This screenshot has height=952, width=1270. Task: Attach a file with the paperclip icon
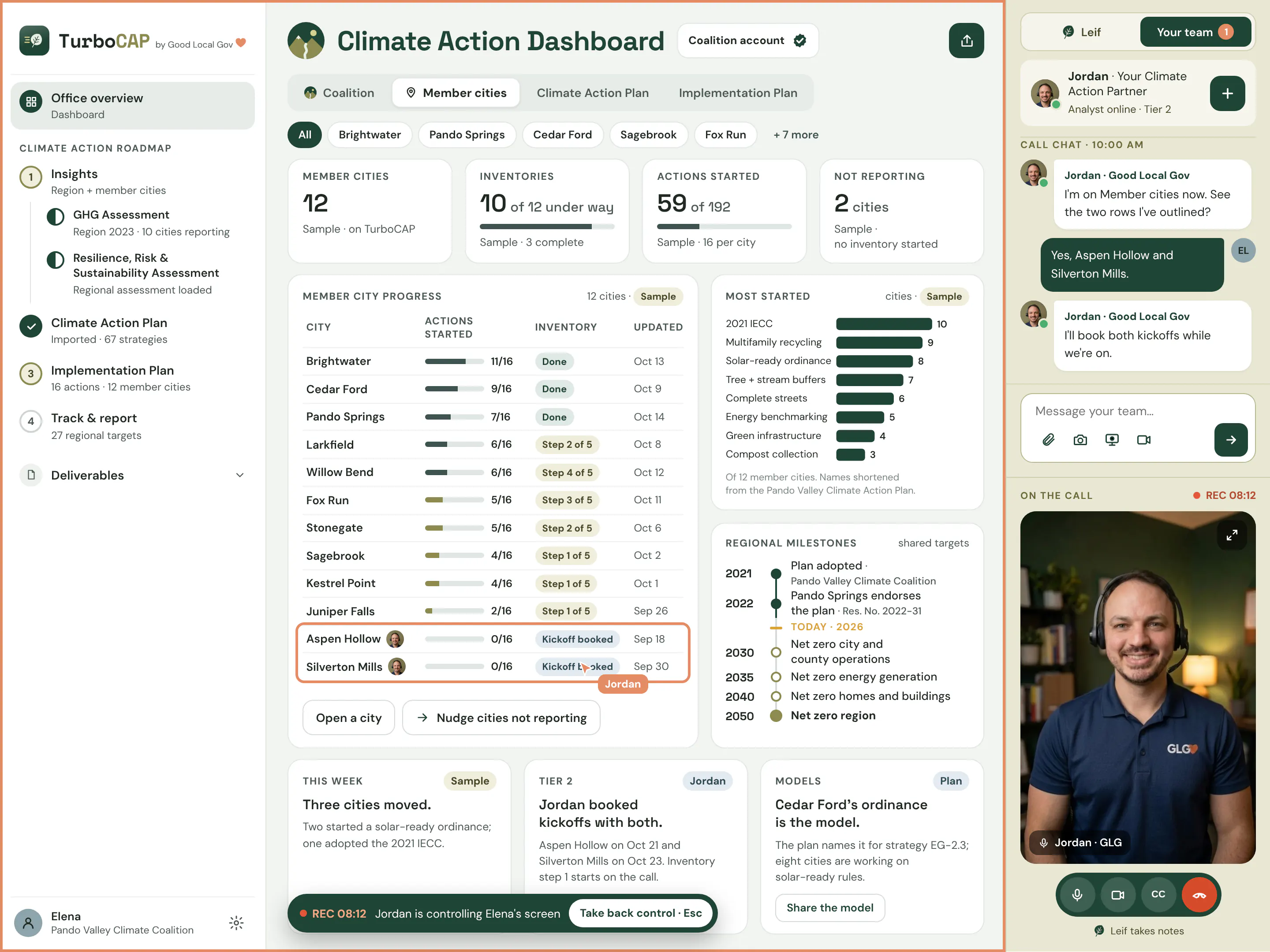(x=1048, y=439)
